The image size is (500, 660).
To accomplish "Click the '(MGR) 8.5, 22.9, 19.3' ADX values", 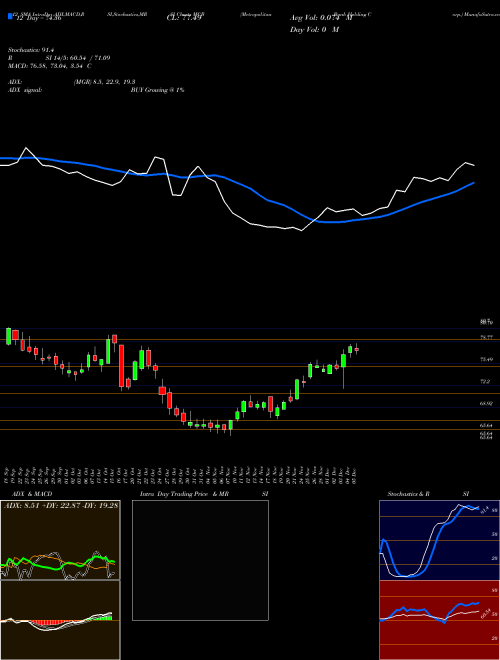I will click(x=104, y=82).
